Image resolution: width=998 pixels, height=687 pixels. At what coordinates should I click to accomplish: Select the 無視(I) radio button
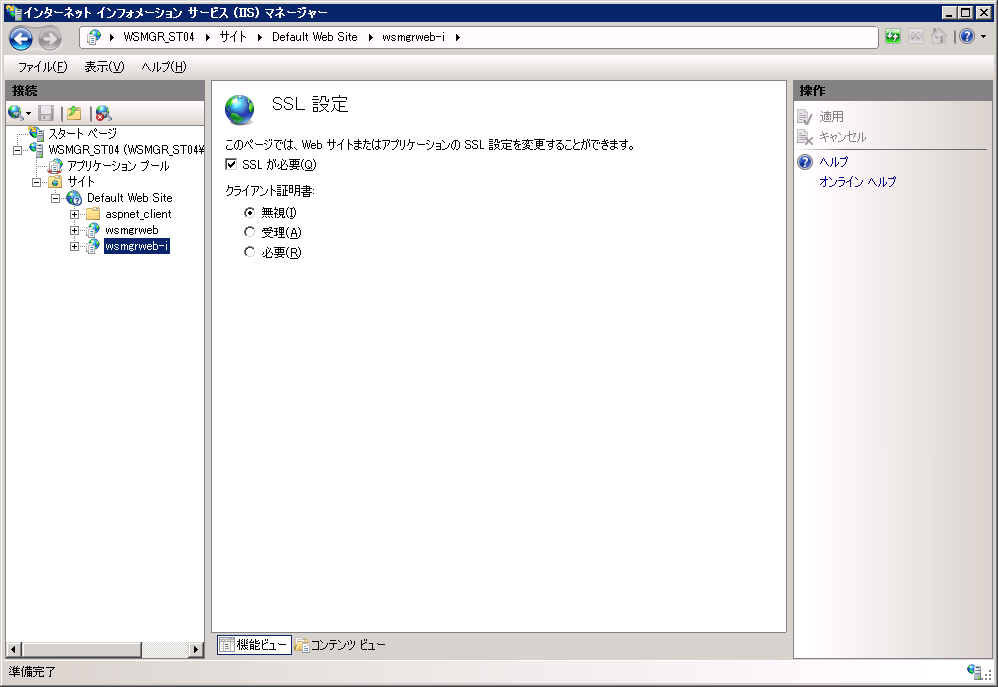(x=250, y=212)
